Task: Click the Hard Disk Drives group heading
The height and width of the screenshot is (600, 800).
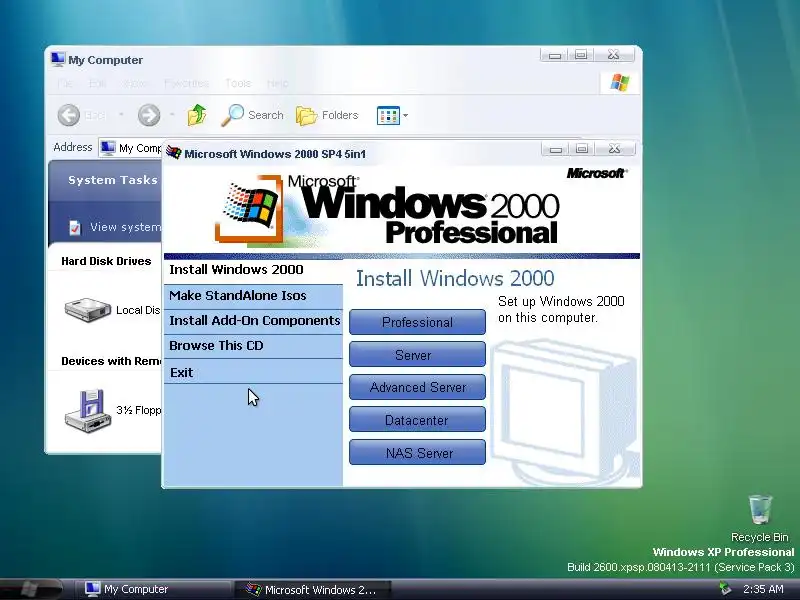Action: (x=106, y=261)
